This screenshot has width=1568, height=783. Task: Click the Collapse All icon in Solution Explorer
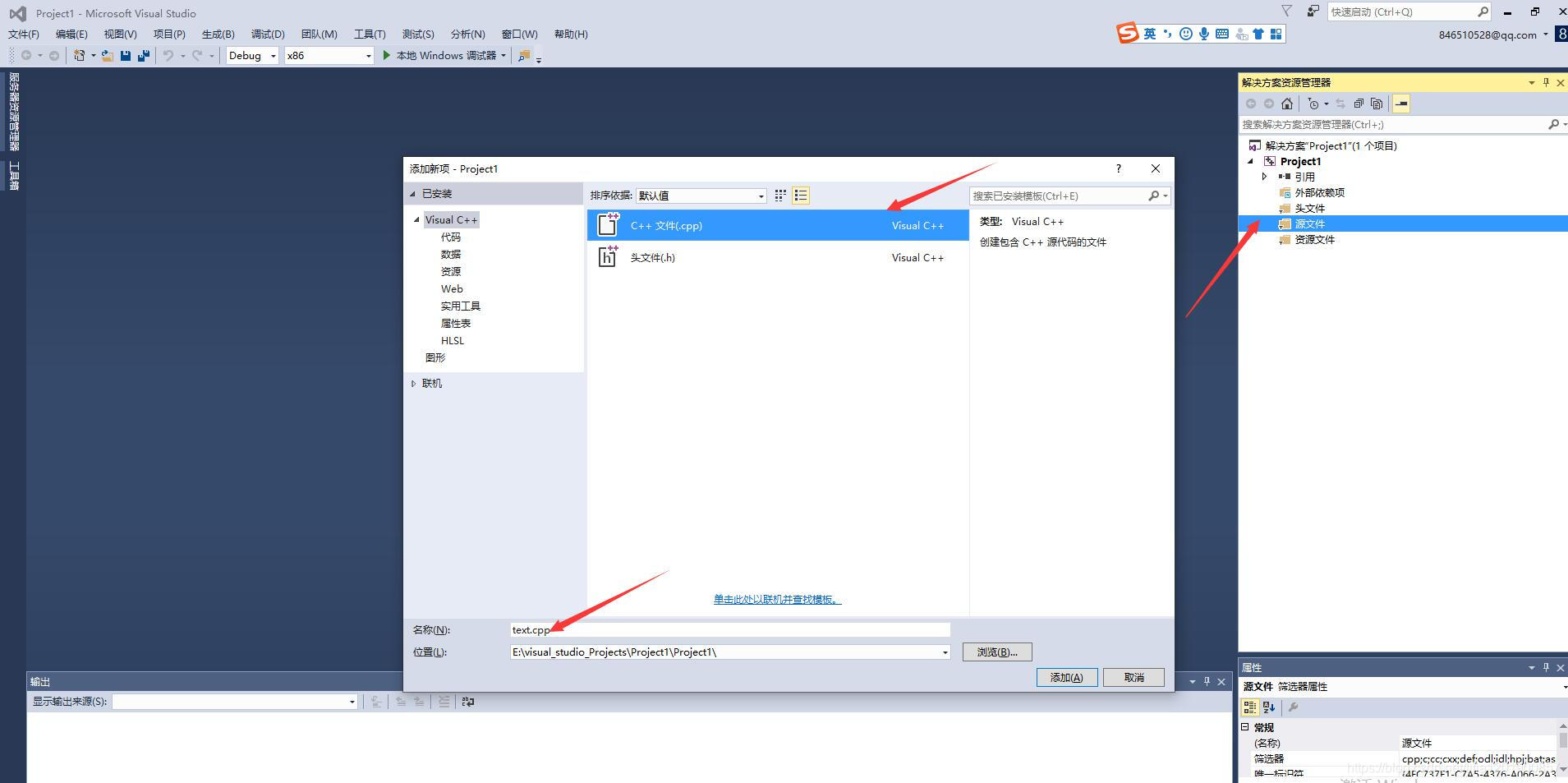click(1359, 104)
